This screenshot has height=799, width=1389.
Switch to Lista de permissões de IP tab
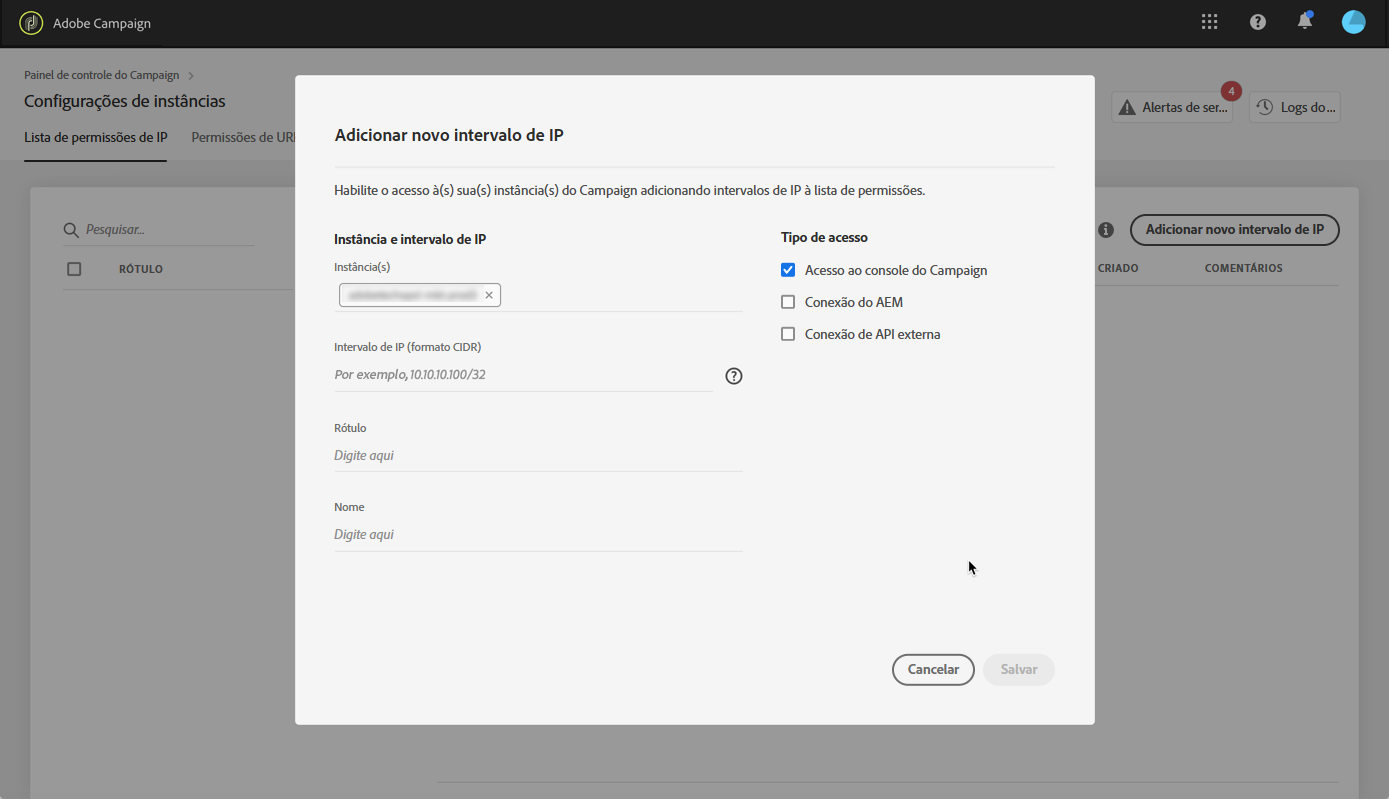click(x=95, y=137)
